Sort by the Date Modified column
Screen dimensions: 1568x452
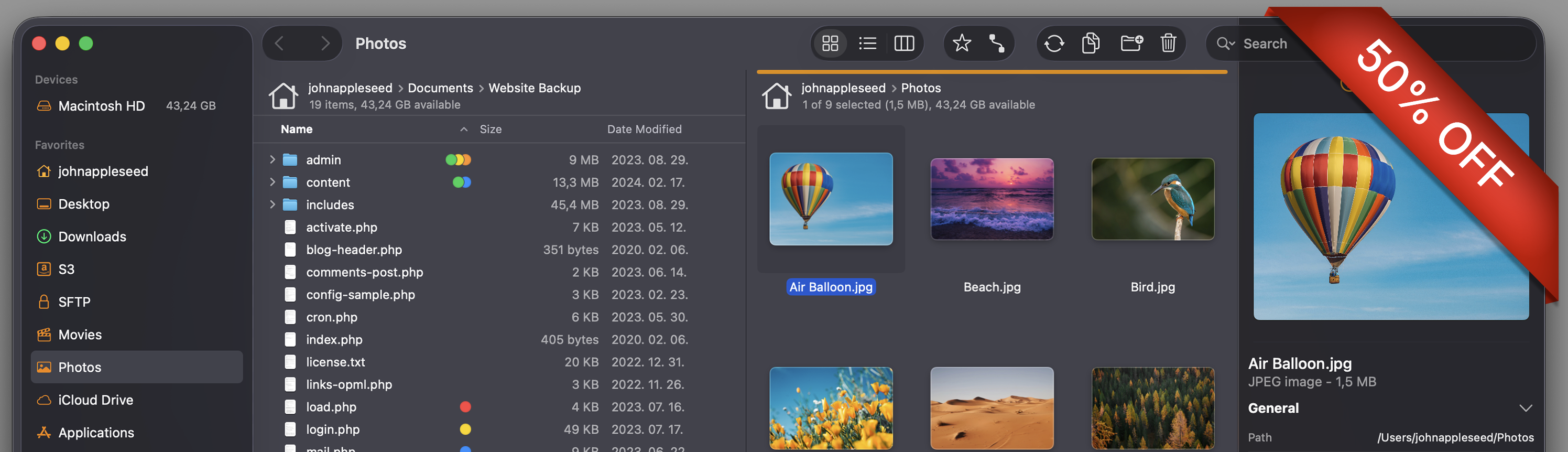pyautogui.click(x=644, y=129)
